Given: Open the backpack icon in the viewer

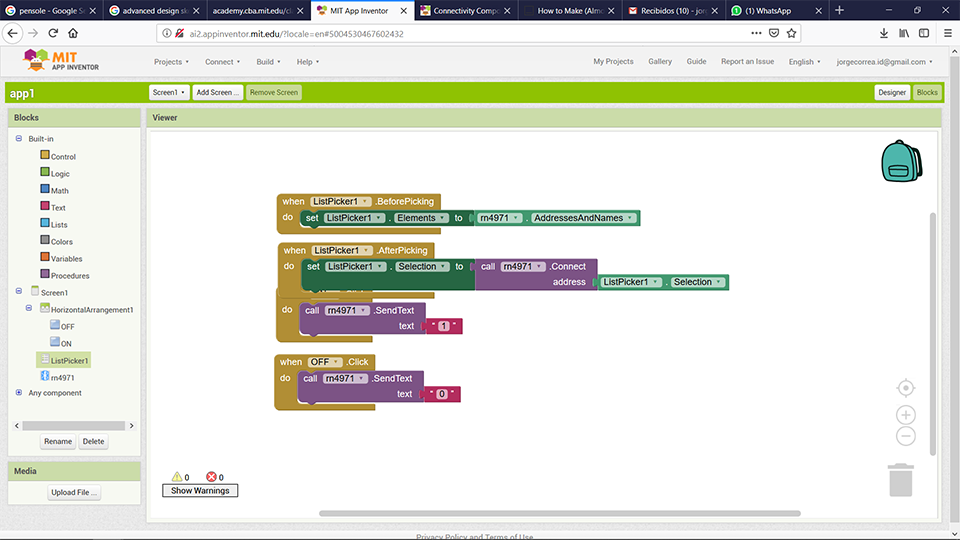Looking at the screenshot, I should (901, 161).
